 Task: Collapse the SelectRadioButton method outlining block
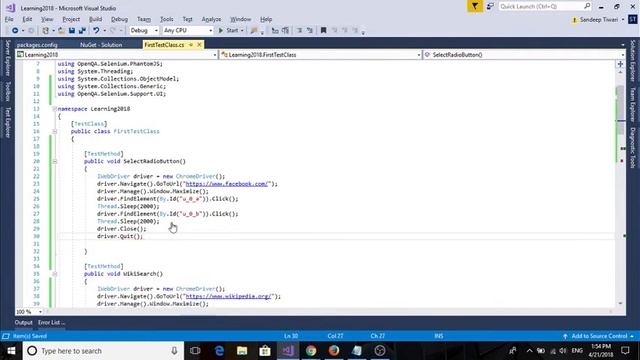(x=54, y=161)
